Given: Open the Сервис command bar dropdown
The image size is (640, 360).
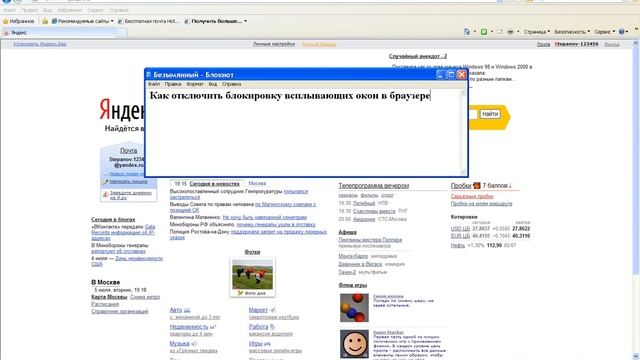Looking at the screenshot, I should (604, 31).
